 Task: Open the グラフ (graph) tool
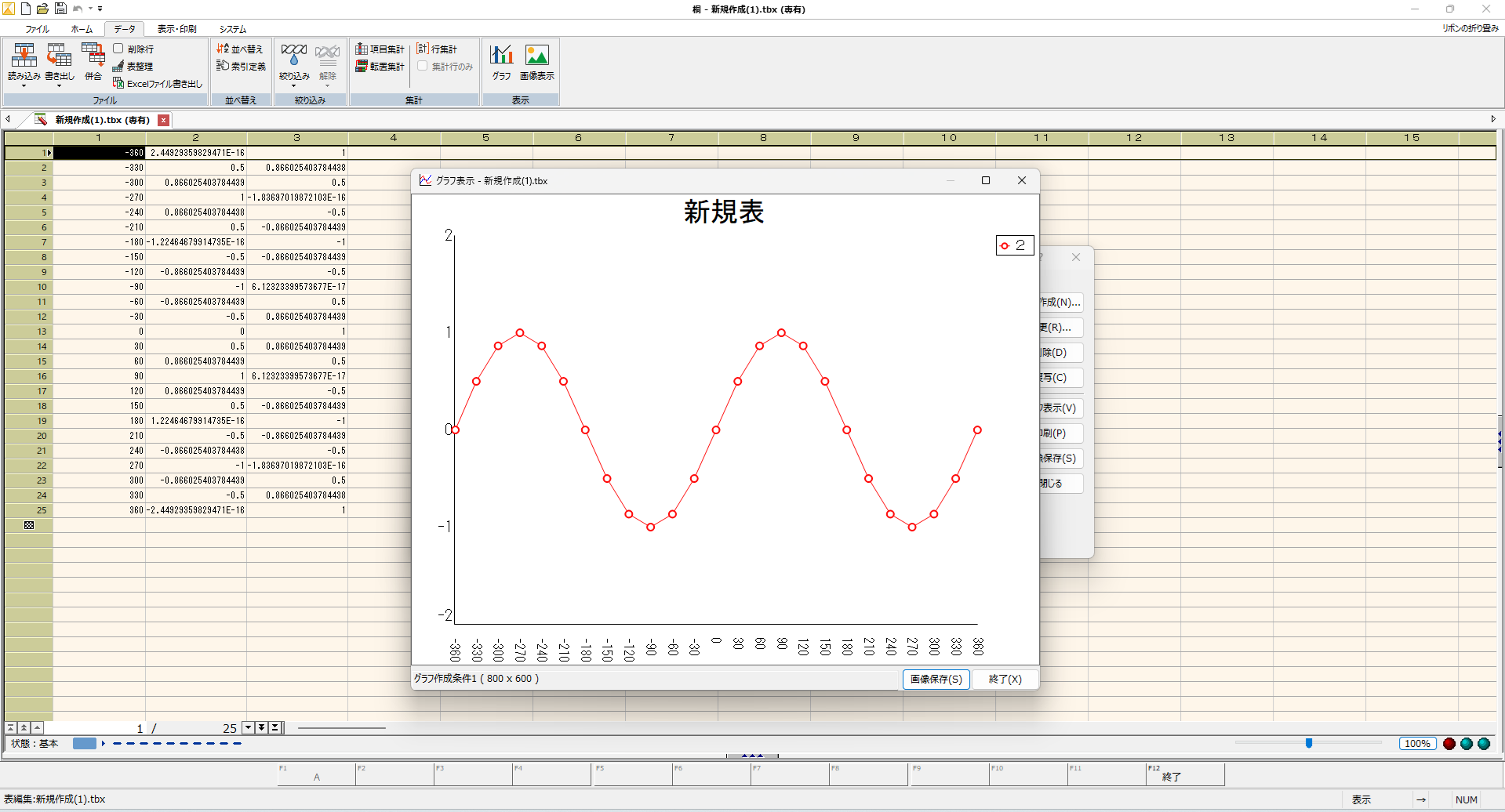(501, 56)
